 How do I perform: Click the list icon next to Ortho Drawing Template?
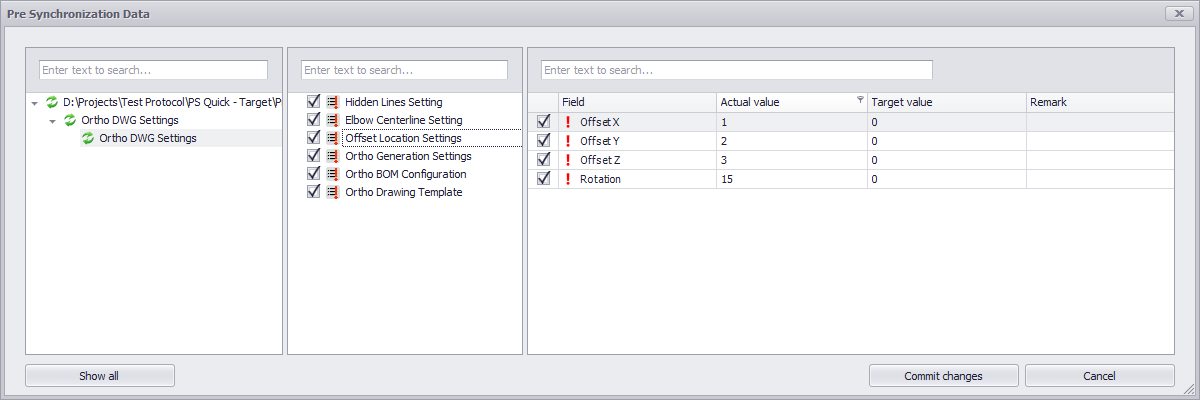tap(333, 192)
